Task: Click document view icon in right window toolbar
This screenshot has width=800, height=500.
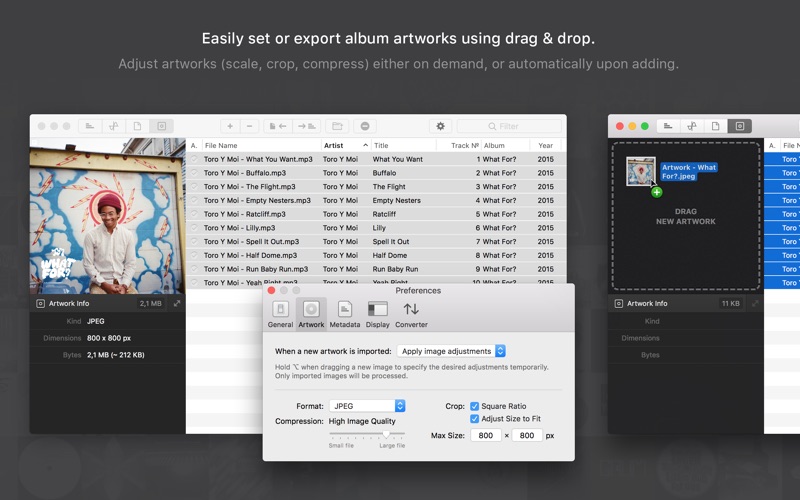Action: tap(716, 126)
